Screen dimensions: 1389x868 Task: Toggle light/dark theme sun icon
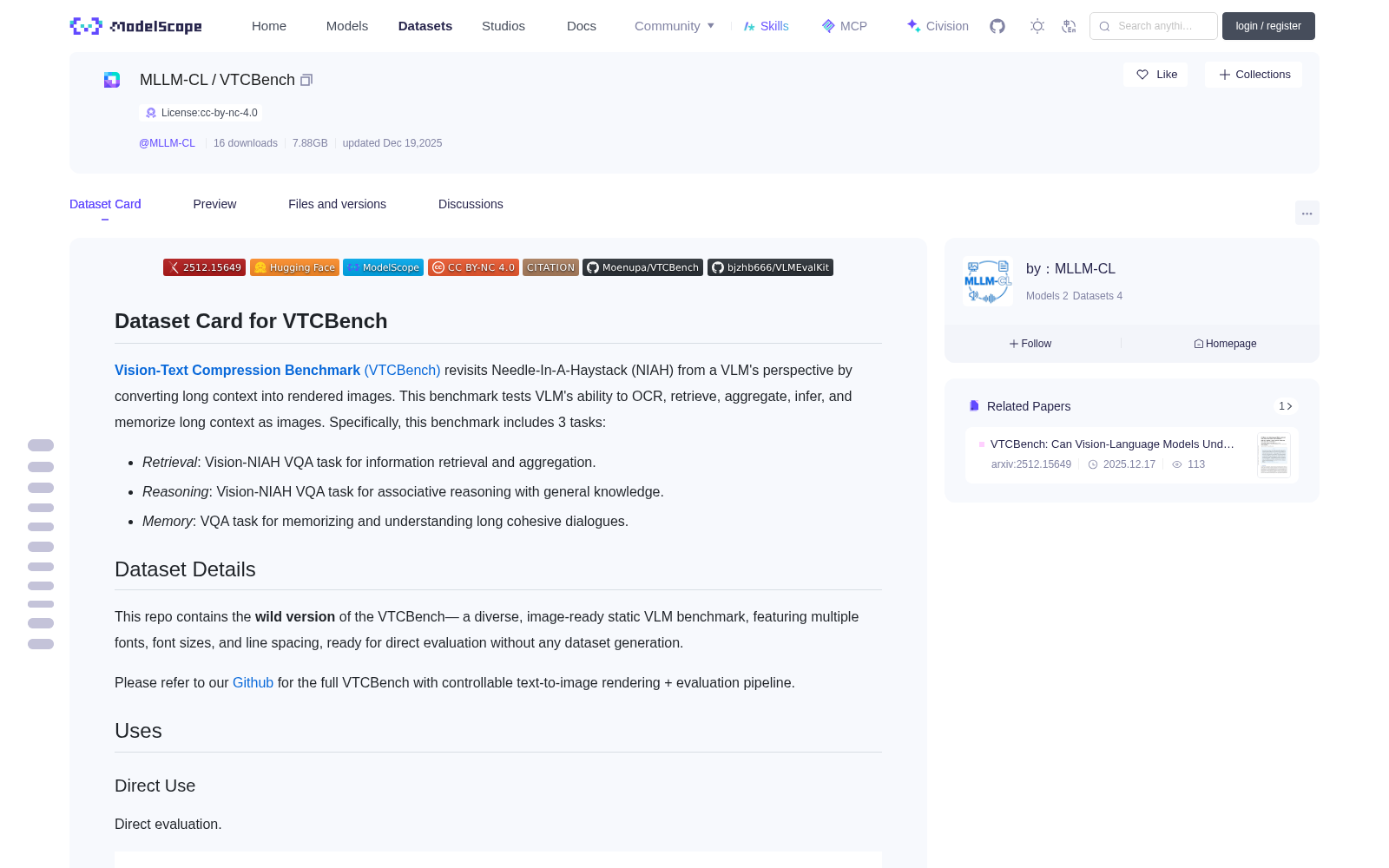[1037, 26]
